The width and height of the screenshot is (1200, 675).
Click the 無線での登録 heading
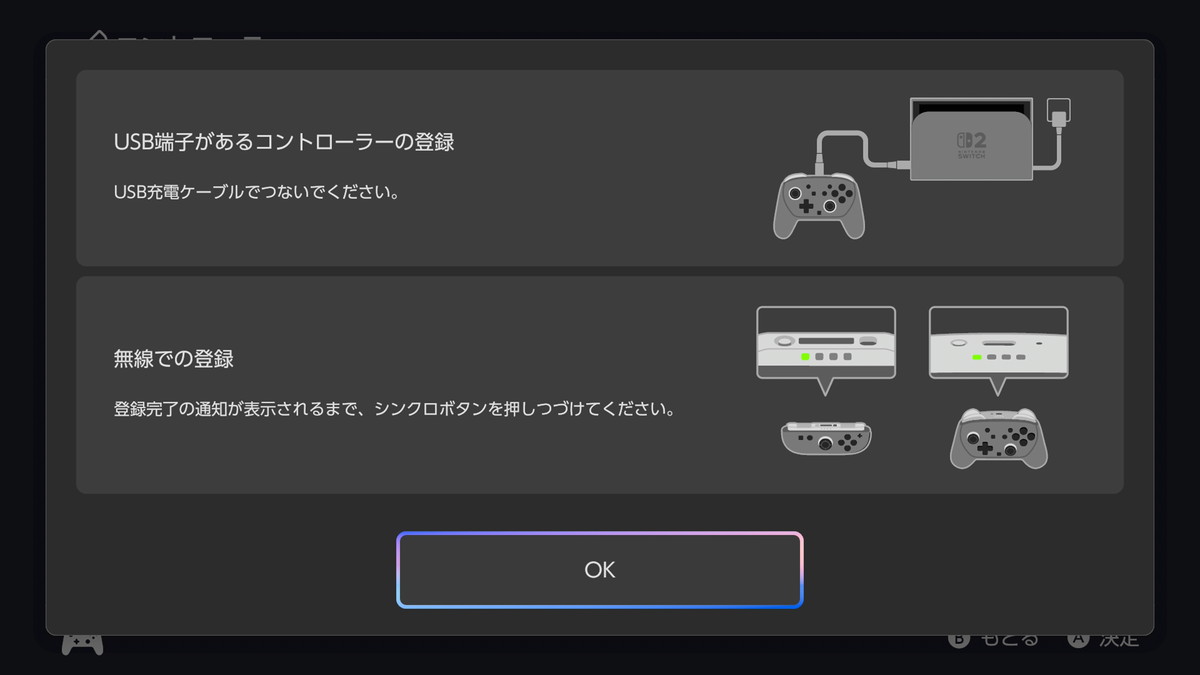pos(174,358)
